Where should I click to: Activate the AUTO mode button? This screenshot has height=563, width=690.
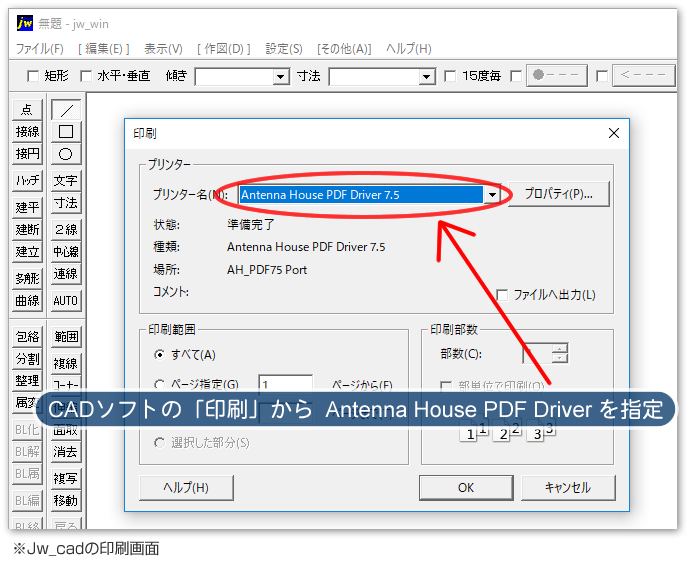click(x=66, y=301)
